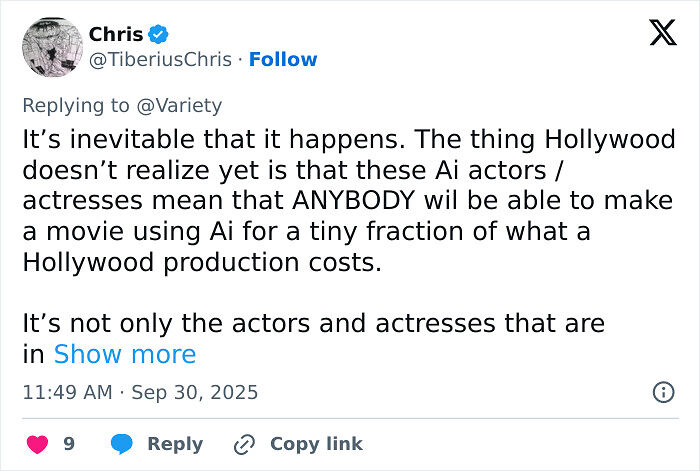The width and height of the screenshot is (700, 471).
Task: Open the @Variety mention link
Action: coord(181,105)
